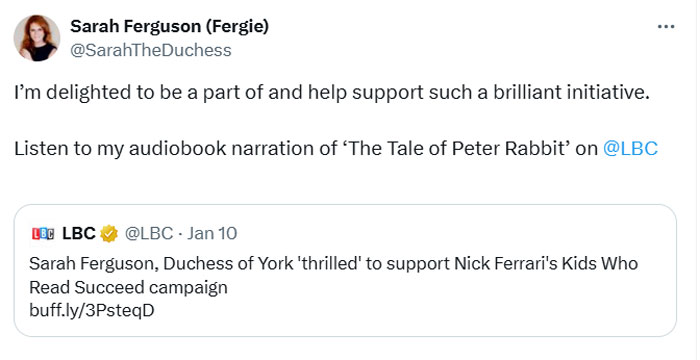Open the buff.ly/3PsteqD link
The height and width of the screenshot is (360, 700).
(92, 310)
